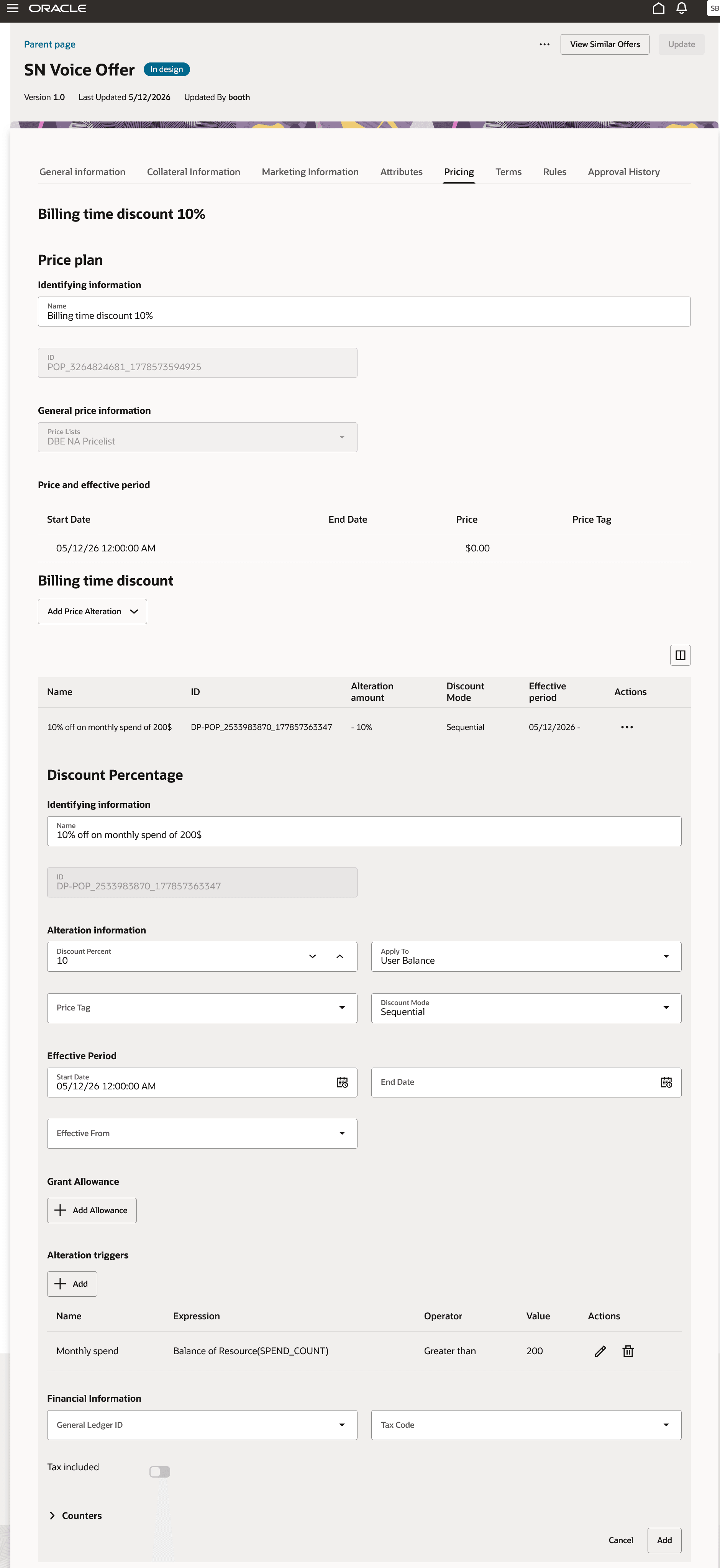
Task: Switch to Collateral Information tab
Action: (x=194, y=172)
